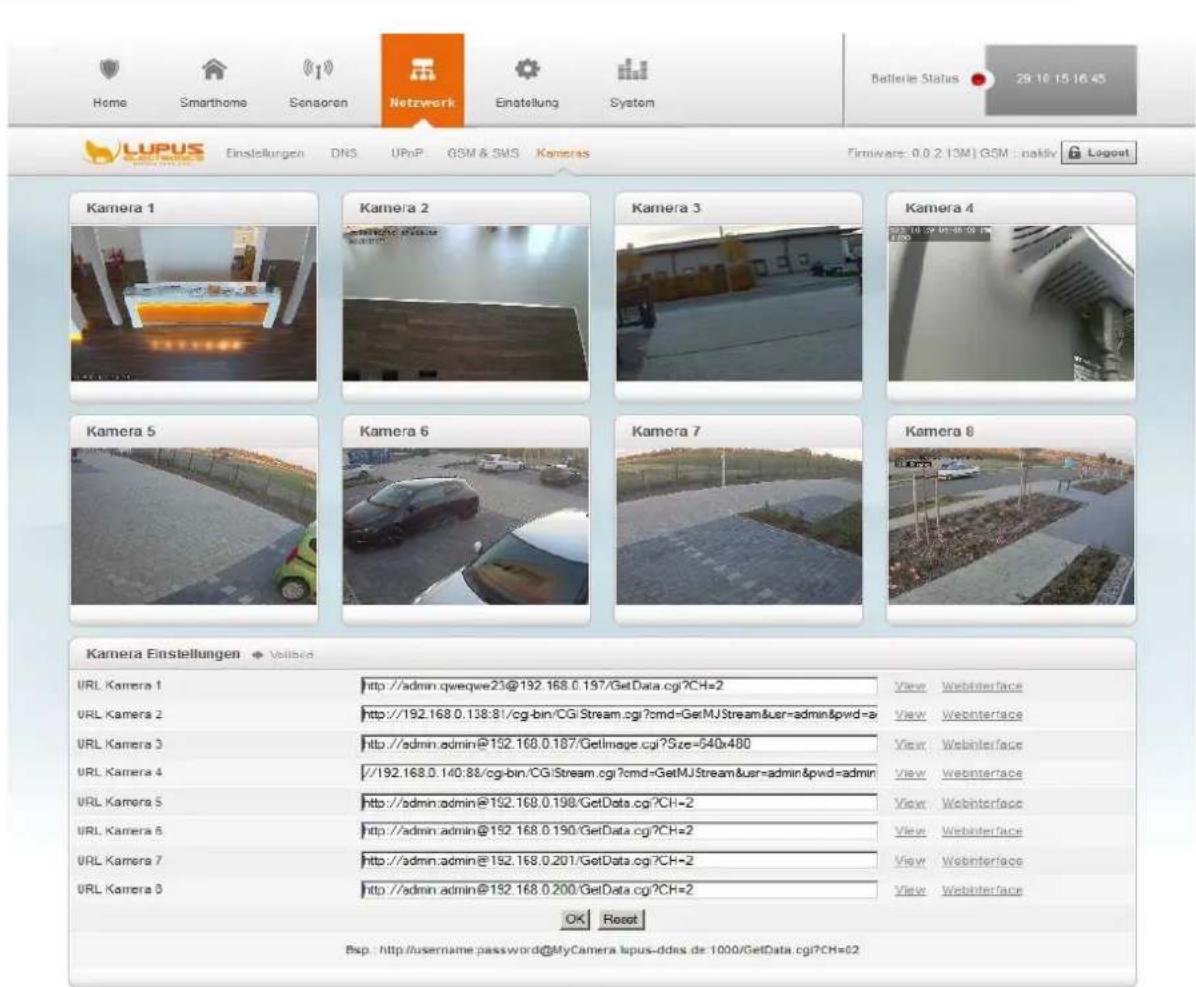Click View link for URL Kamera 4
The width and height of the screenshot is (1196, 987).
(910, 773)
